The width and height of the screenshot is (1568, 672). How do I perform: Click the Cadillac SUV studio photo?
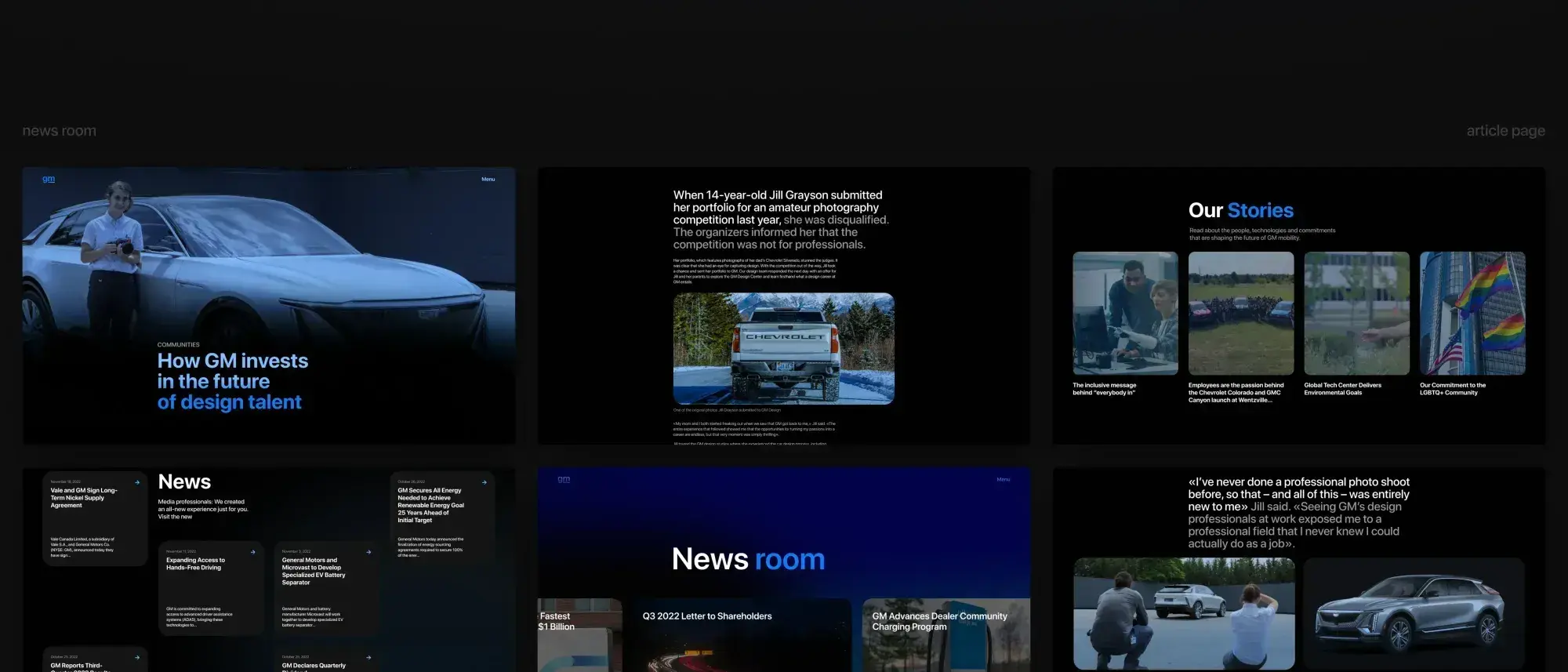tap(1414, 613)
